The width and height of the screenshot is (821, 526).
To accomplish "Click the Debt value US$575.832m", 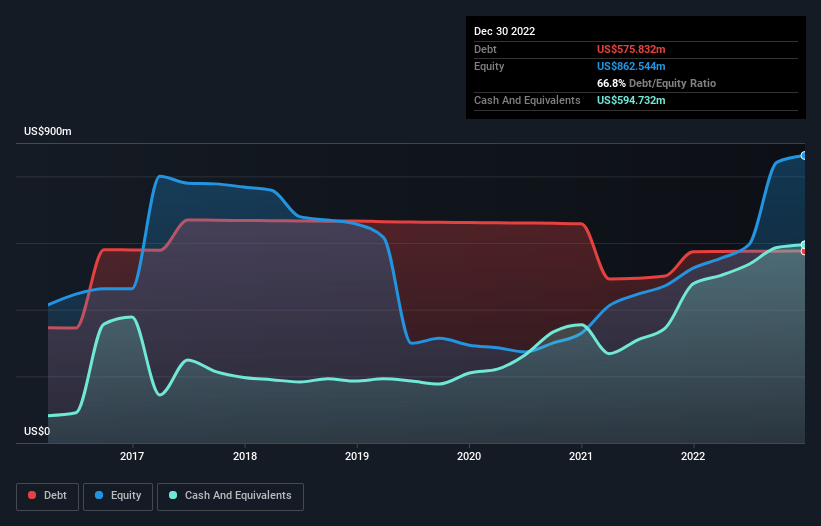I will pos(631,49).
